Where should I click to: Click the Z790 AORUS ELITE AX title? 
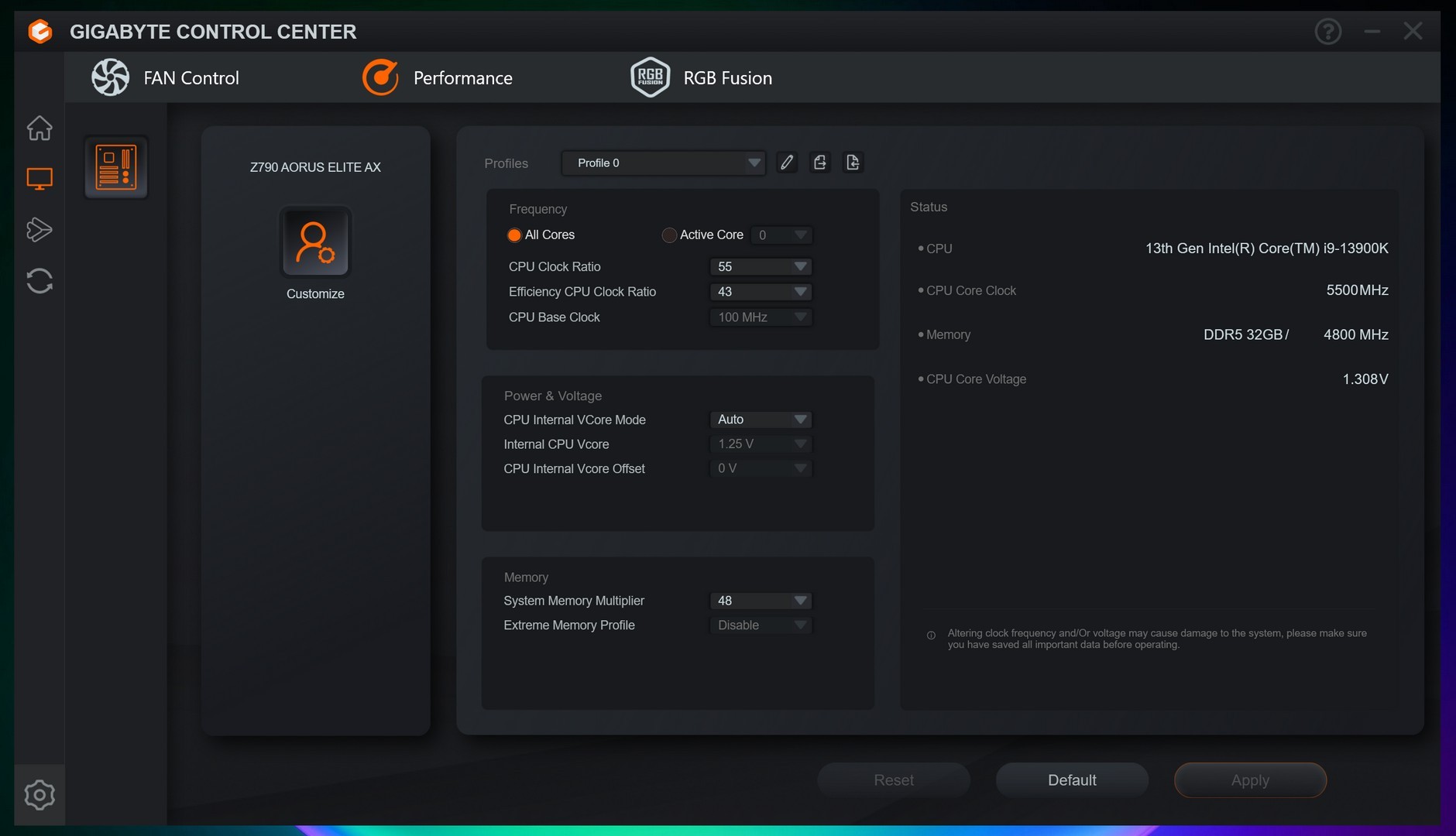tap(315, 167)
